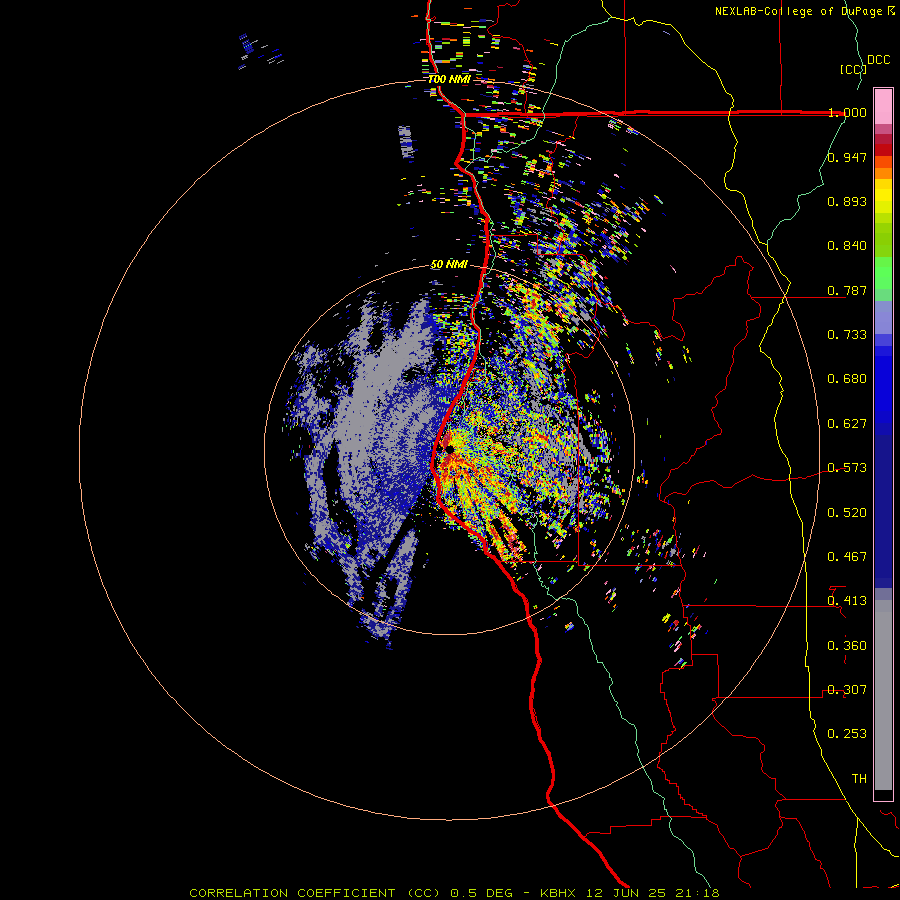Viewport: 900px width, 900px height.
Task: Click the Correlation Coefficient caption at bottom
Action: pyautogui.click(x=454, y=893)
